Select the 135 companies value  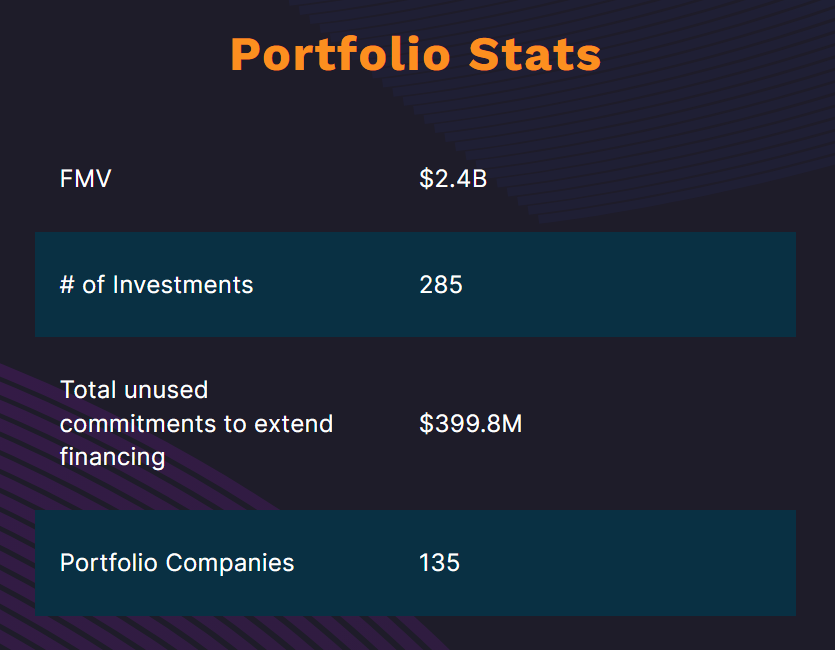440,562
